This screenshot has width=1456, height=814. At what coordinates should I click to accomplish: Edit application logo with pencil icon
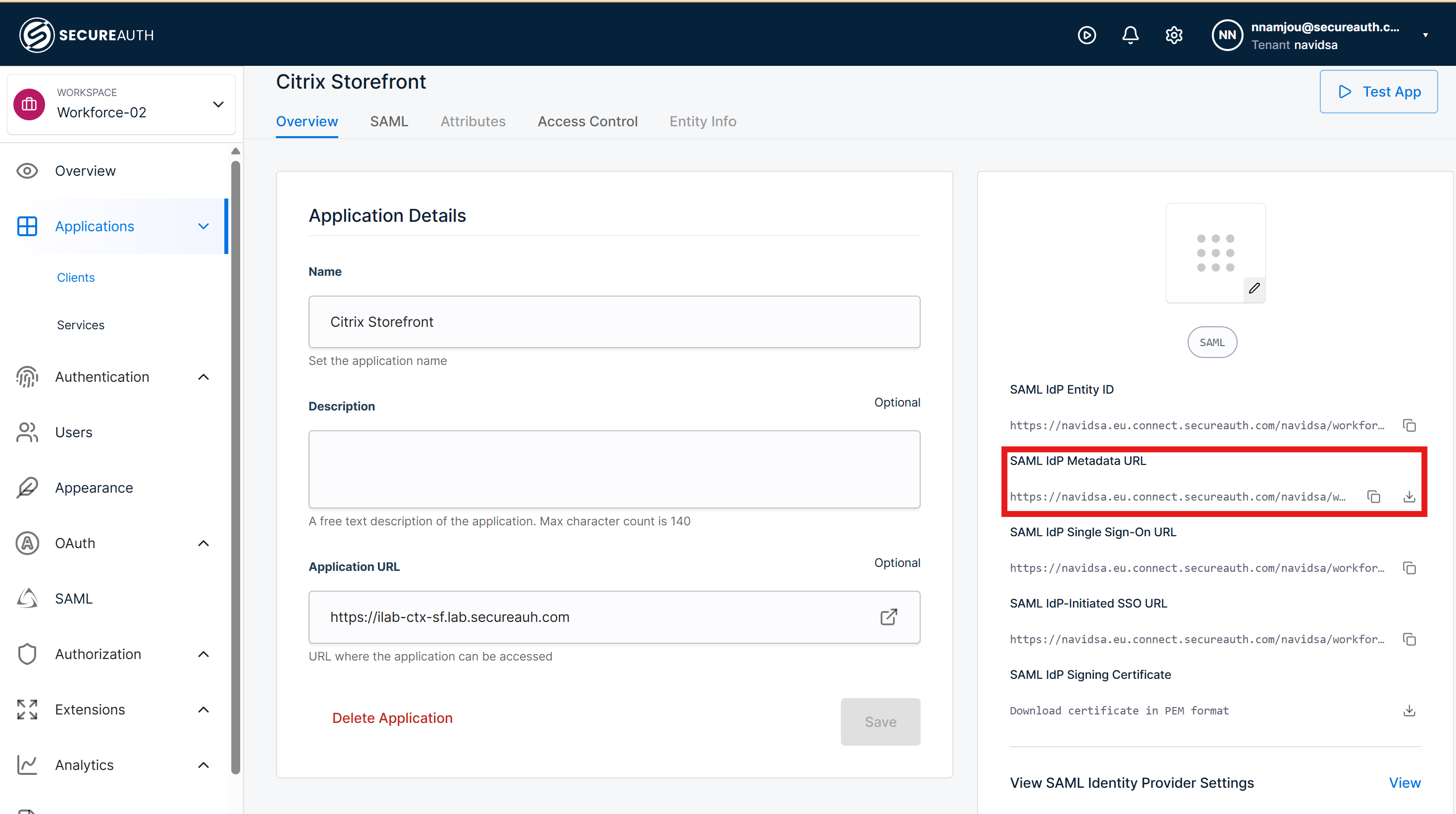coord(1253,288)
